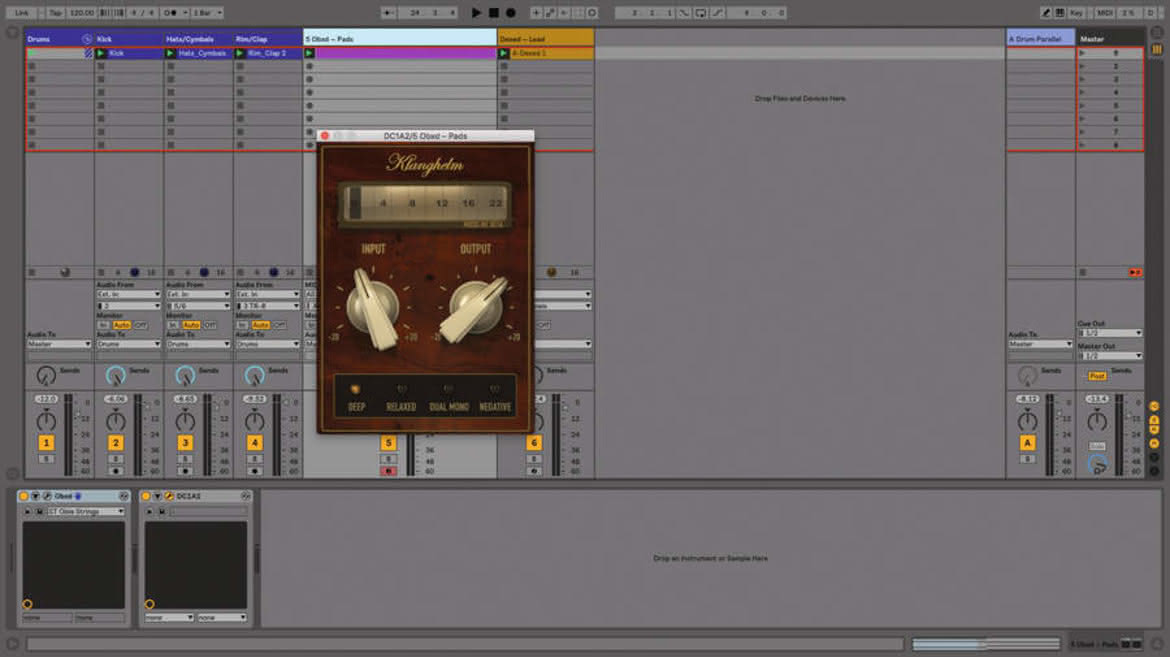Image resolution: width=1170 pixels, height=657 pixels.
Task: Open computer MIDI keyboard toggle icon
Action: coord(1060,13)
